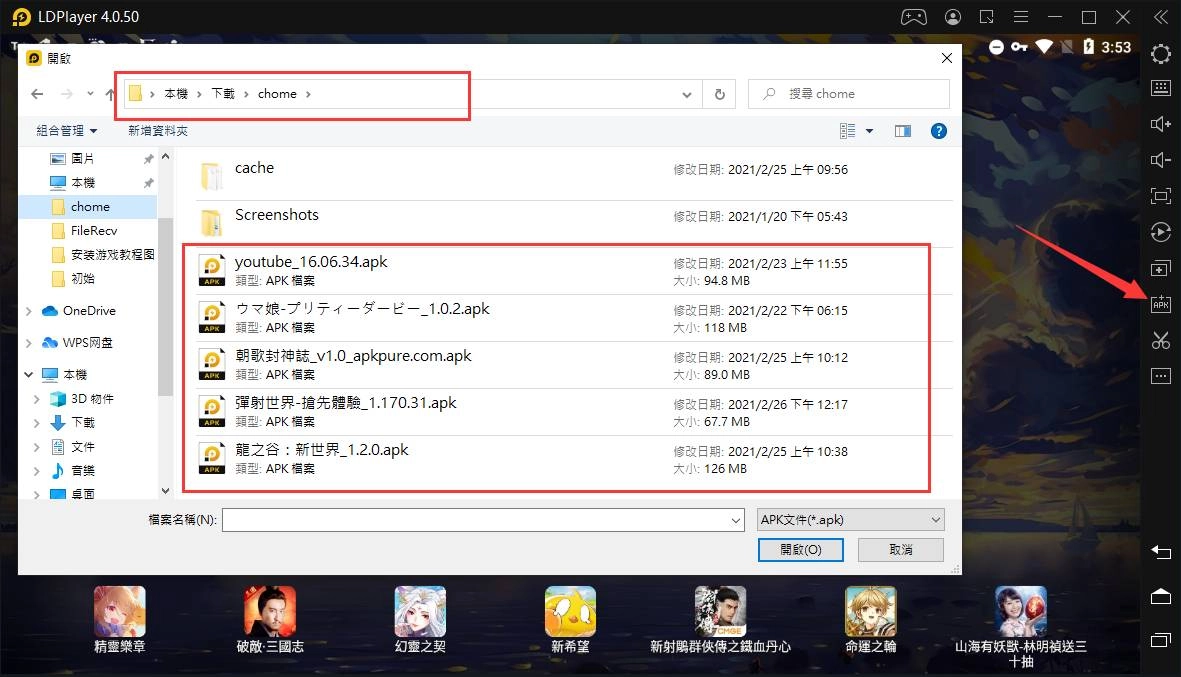Open the 幻靈之契 game icon
The image size is (1181, 677).
[x=420, y=611]
